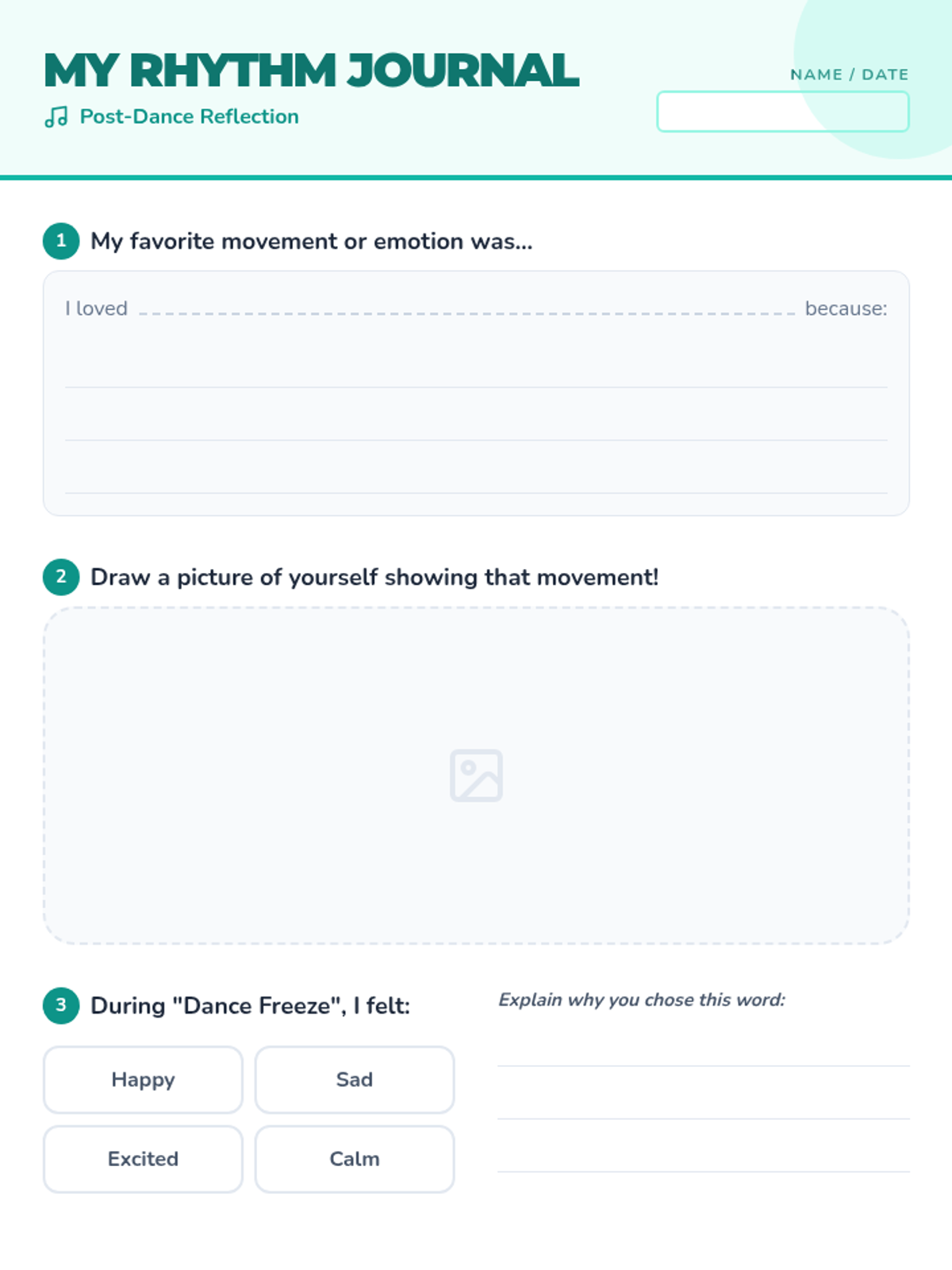Click the Name / Date input box
Viewport: 952px width, 1270px height.
783,111
